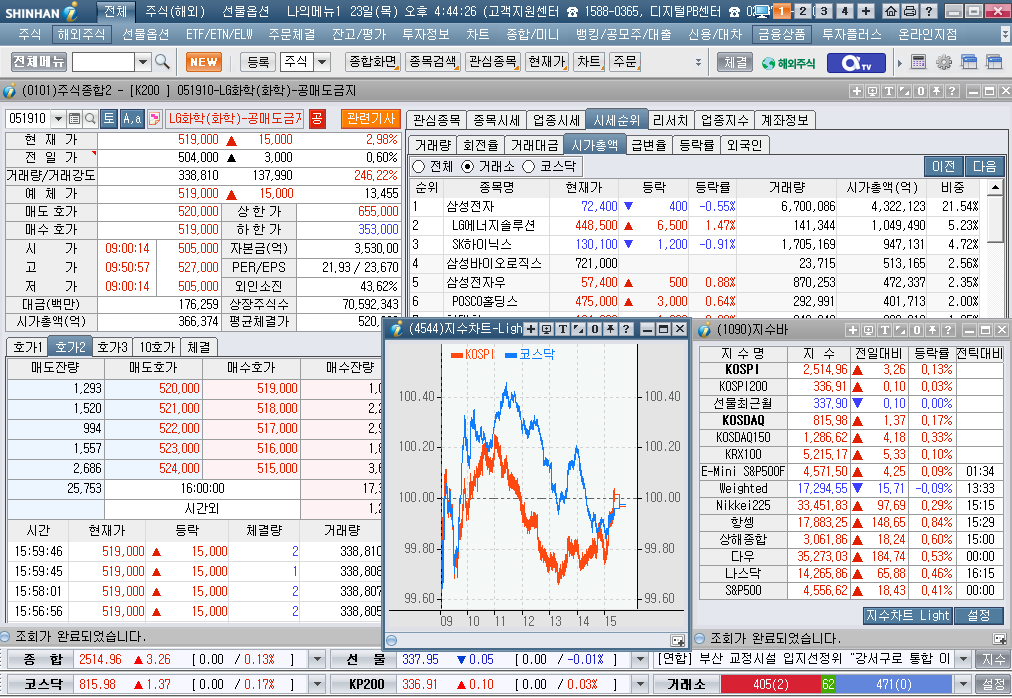Open the 투자정보 menu

click(x=426, y=34)
